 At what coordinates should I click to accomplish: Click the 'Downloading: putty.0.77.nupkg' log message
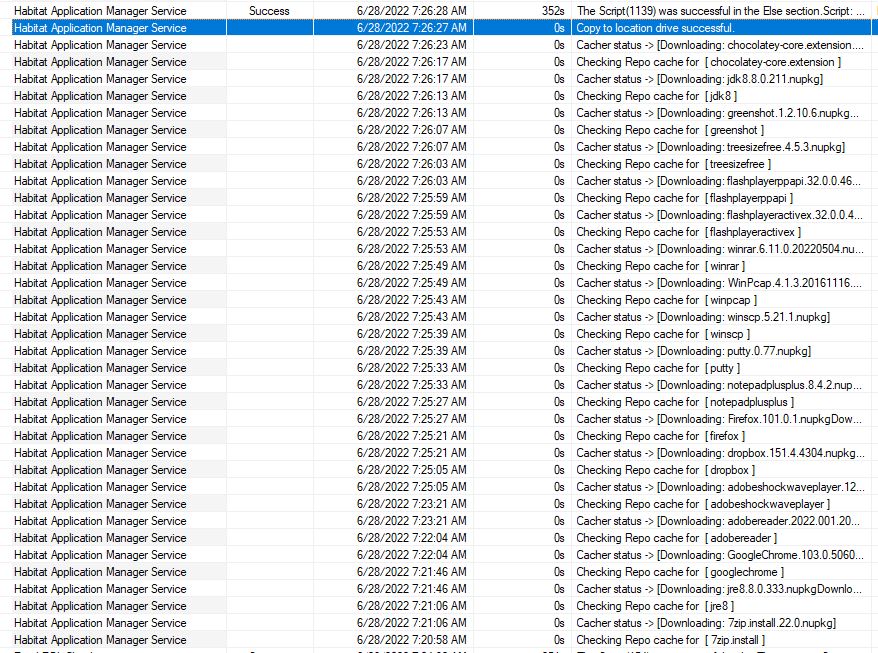point(693,351)
